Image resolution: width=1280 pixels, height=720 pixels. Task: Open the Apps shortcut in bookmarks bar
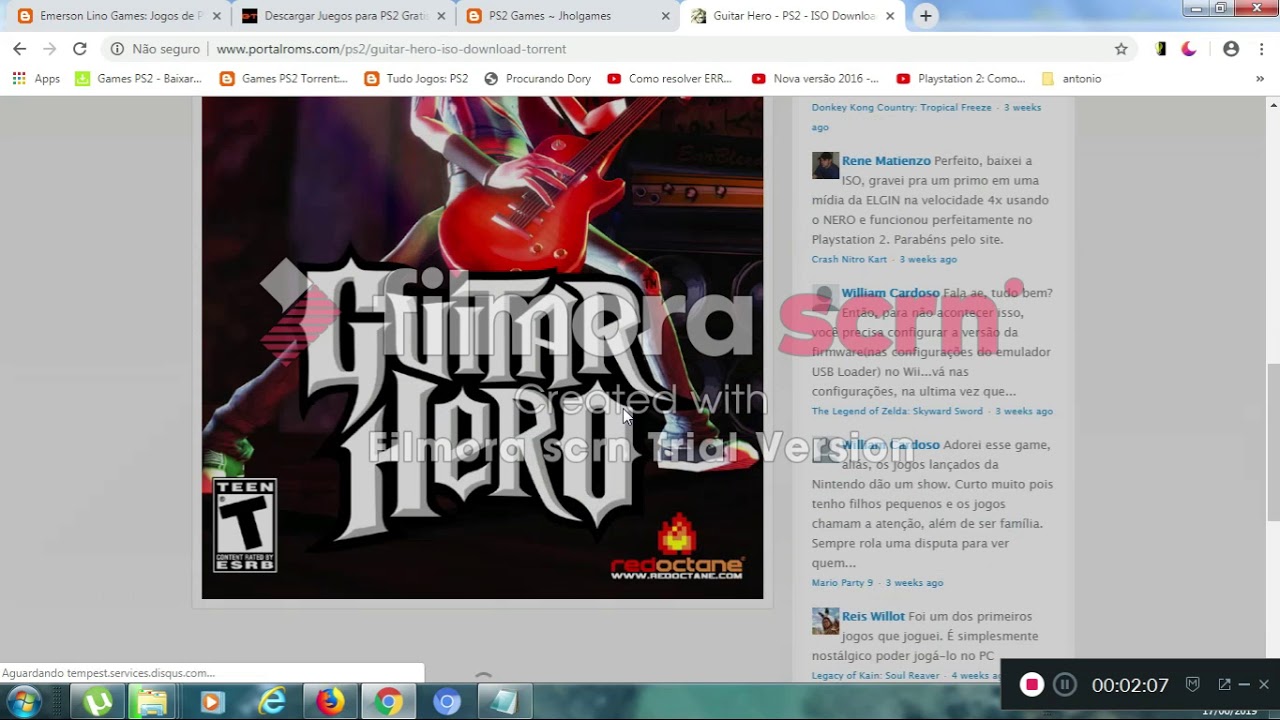(36, 79)
